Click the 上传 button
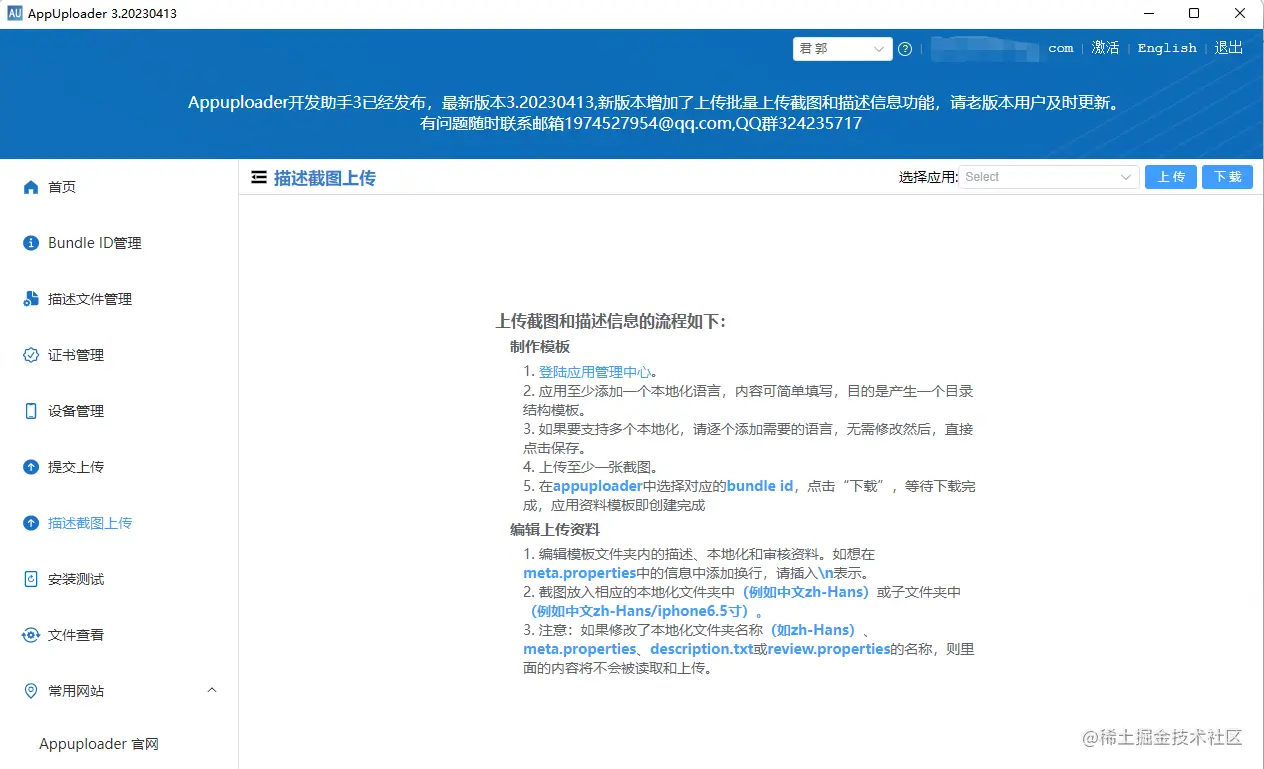This screenshot has height=769, width=1264. (1171, 177)
